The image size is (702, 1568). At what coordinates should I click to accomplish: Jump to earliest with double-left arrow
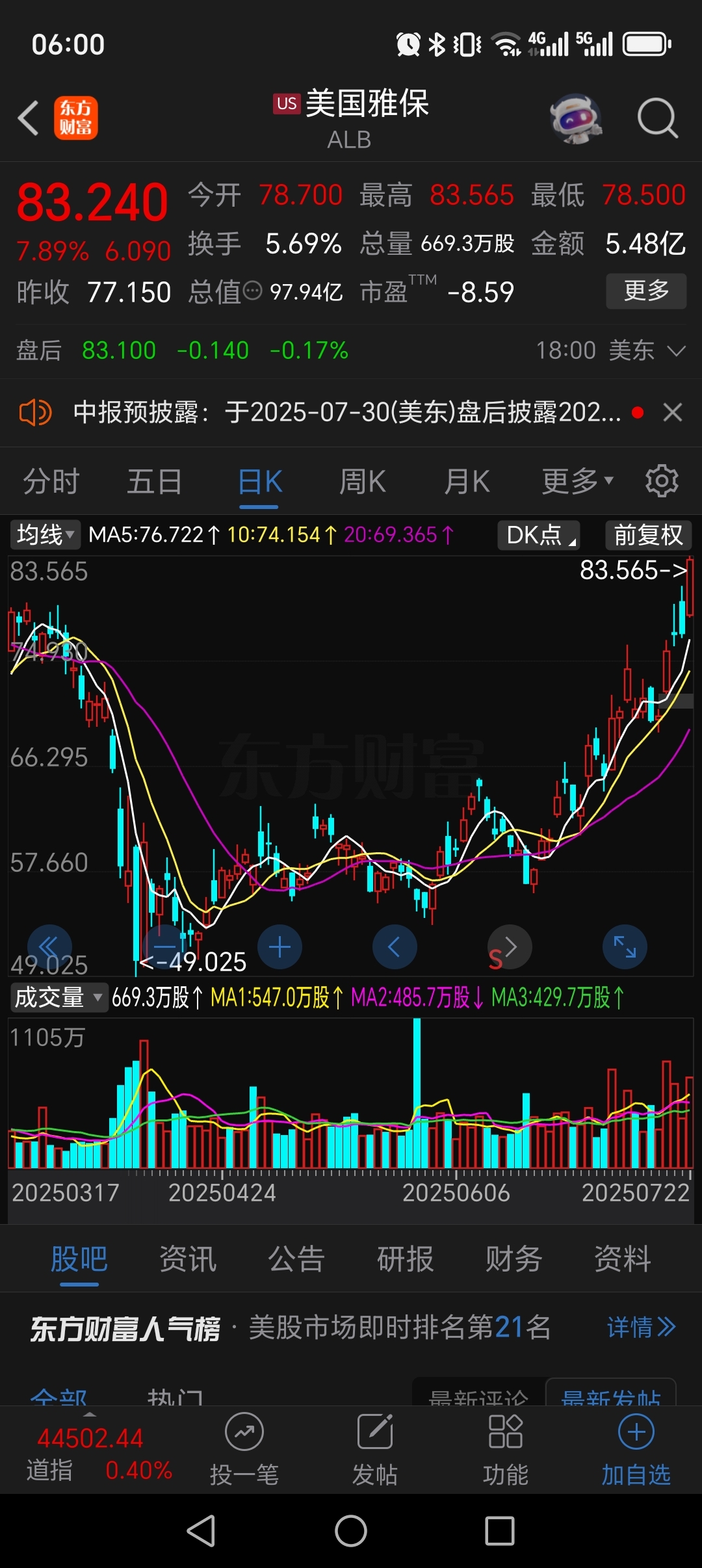tap(49, 947)
